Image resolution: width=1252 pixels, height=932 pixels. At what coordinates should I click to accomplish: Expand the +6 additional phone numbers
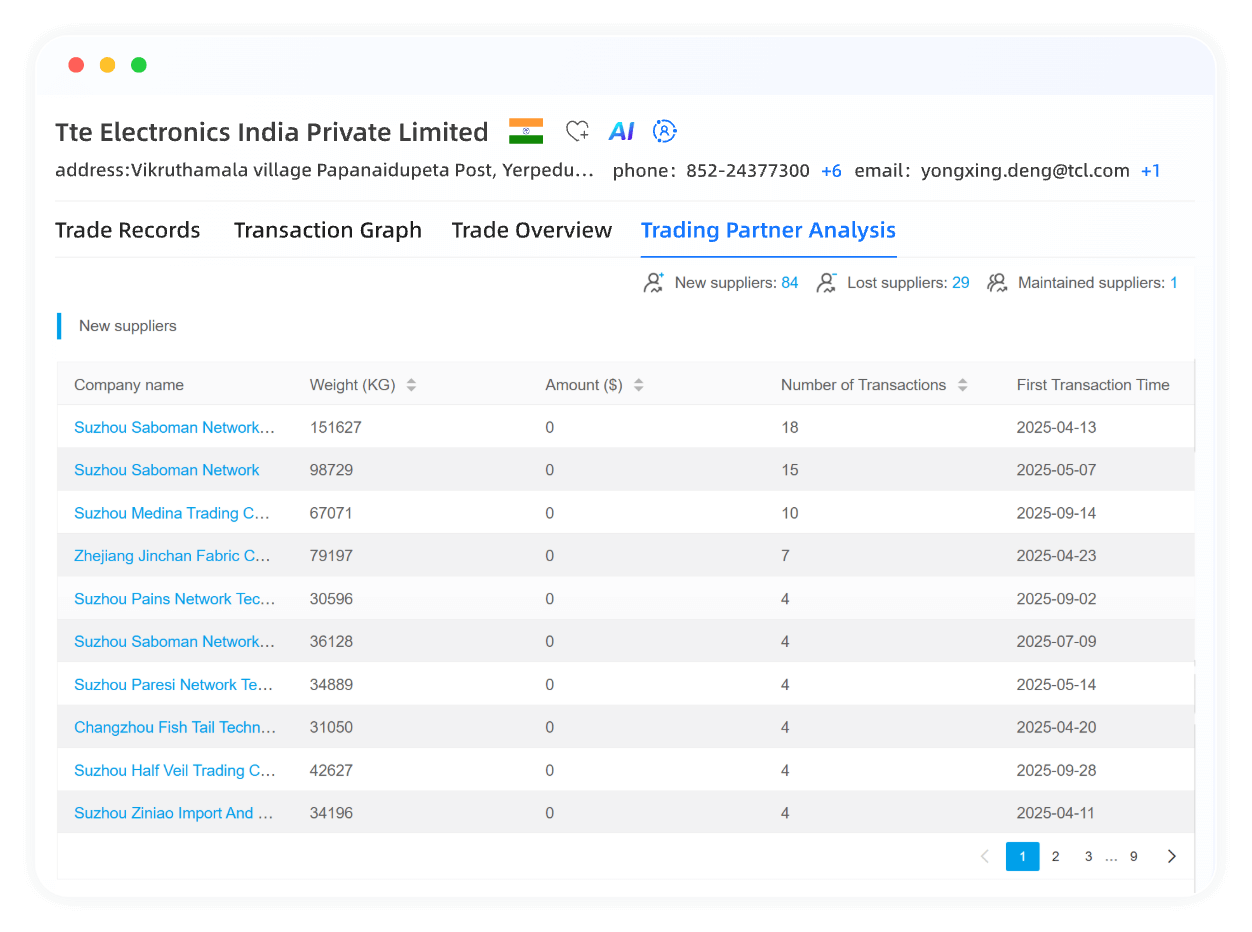831,170
